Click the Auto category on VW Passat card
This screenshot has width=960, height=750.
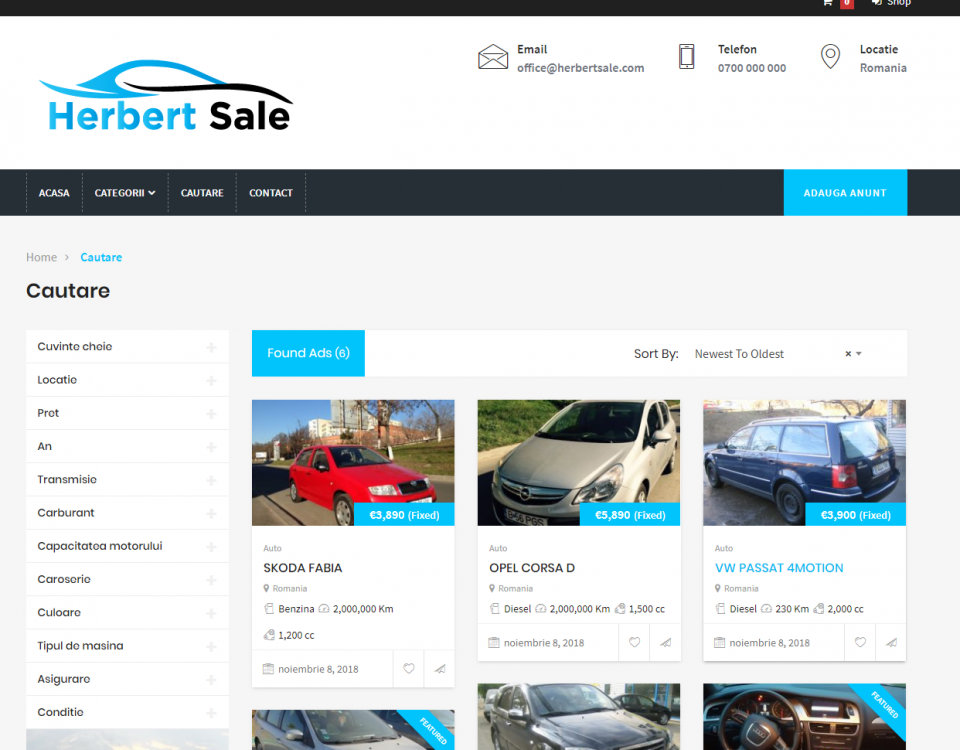724,548
